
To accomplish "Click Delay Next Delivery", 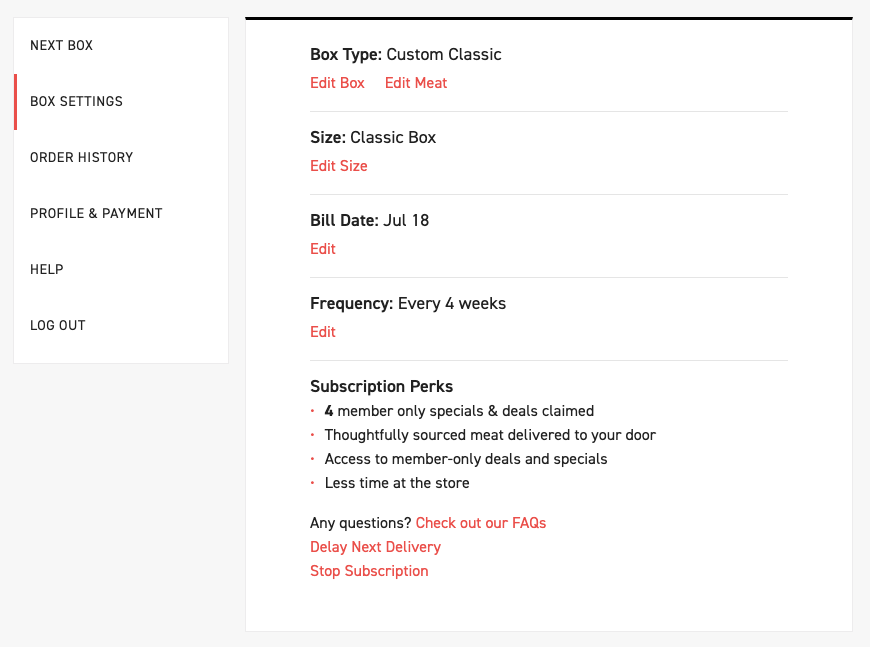I will (x=375, y=547).
